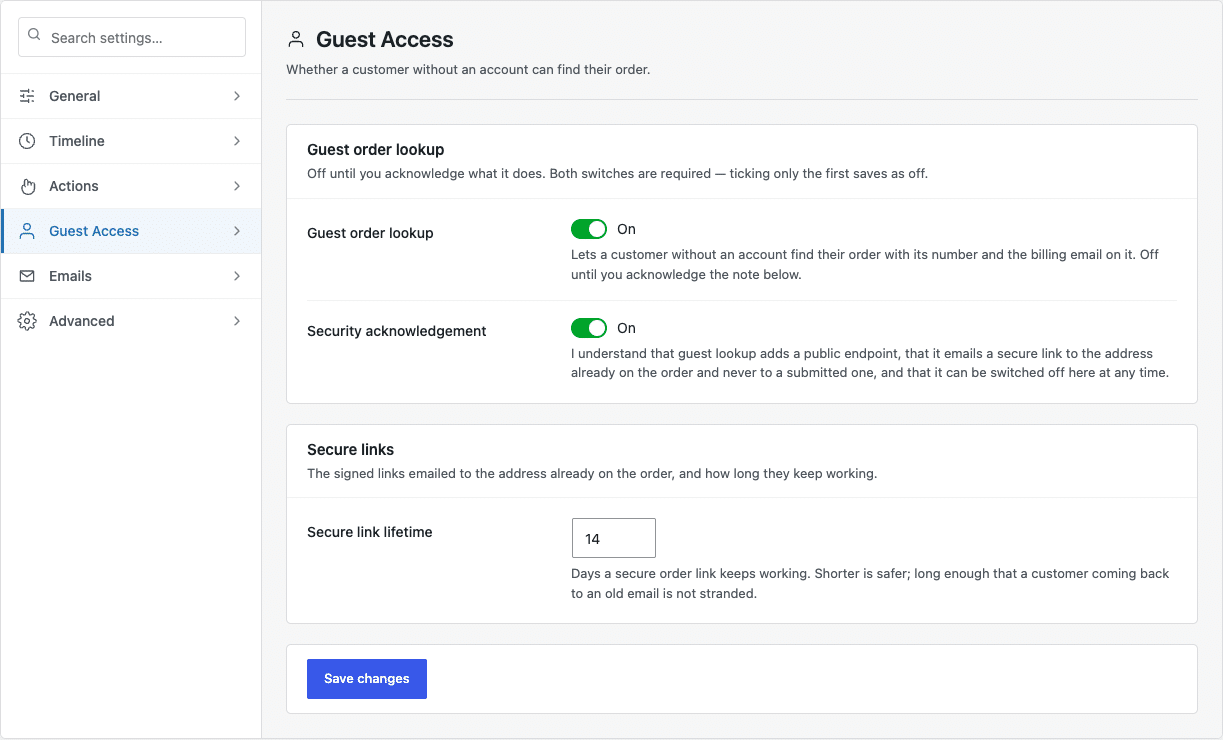Click the Emails envelope icon
The height and width of the screenshot is (740, 1223).
tap(28, 276)
